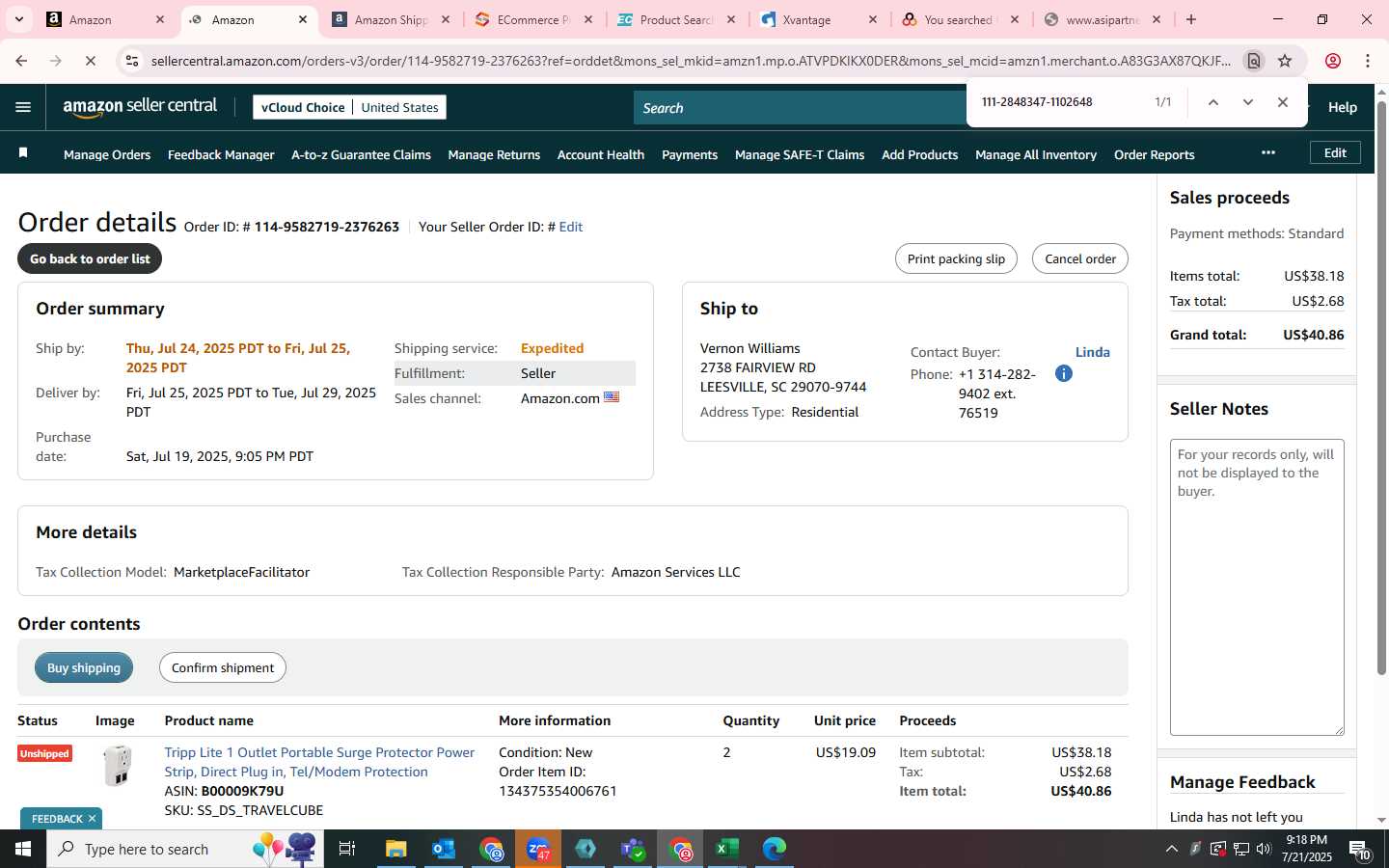Click the product thumbnail image
This screenshot has height=868, width=1389.
coord(117,766)
